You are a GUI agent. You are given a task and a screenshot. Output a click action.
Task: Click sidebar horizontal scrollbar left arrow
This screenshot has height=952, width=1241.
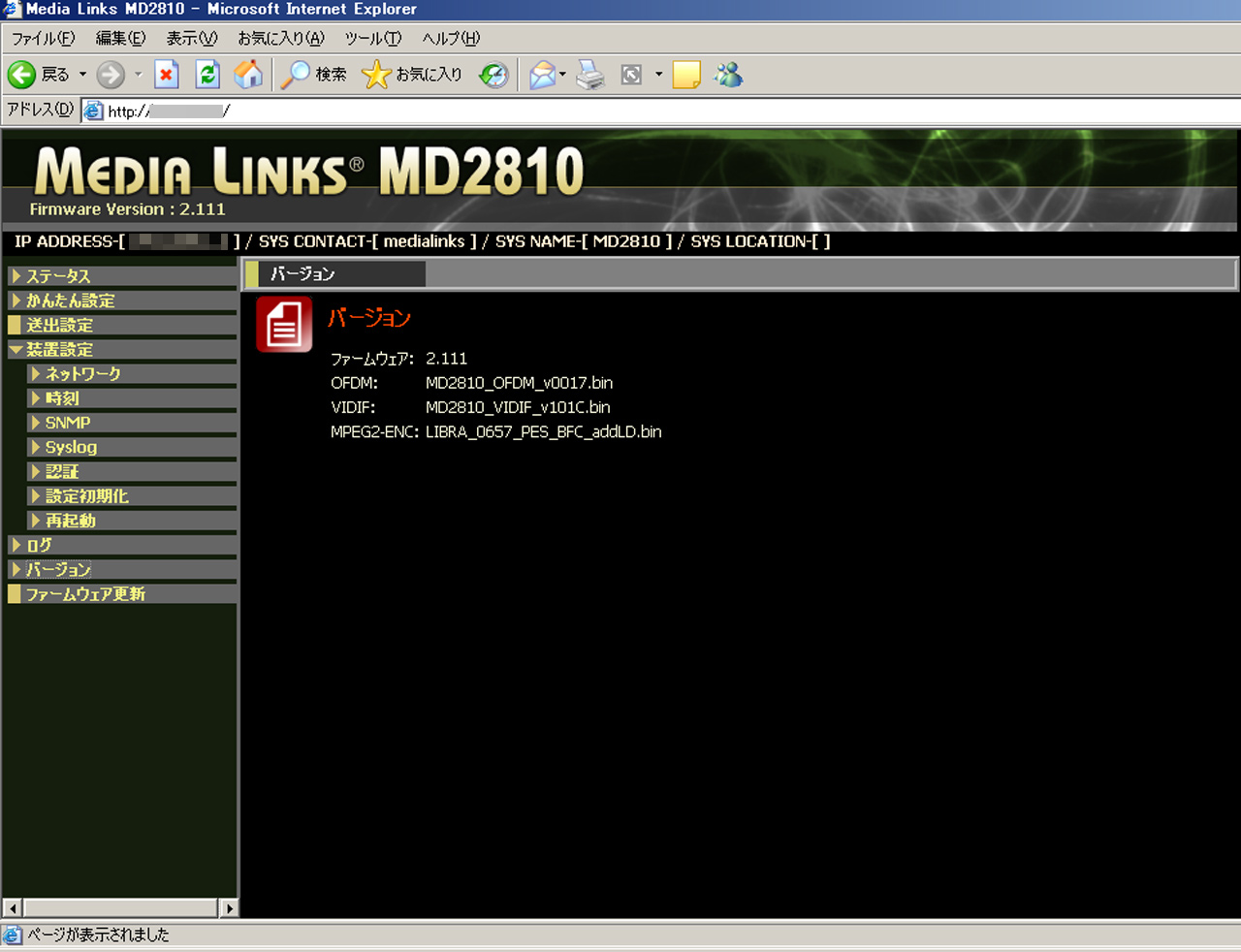(x=13, y=908)
